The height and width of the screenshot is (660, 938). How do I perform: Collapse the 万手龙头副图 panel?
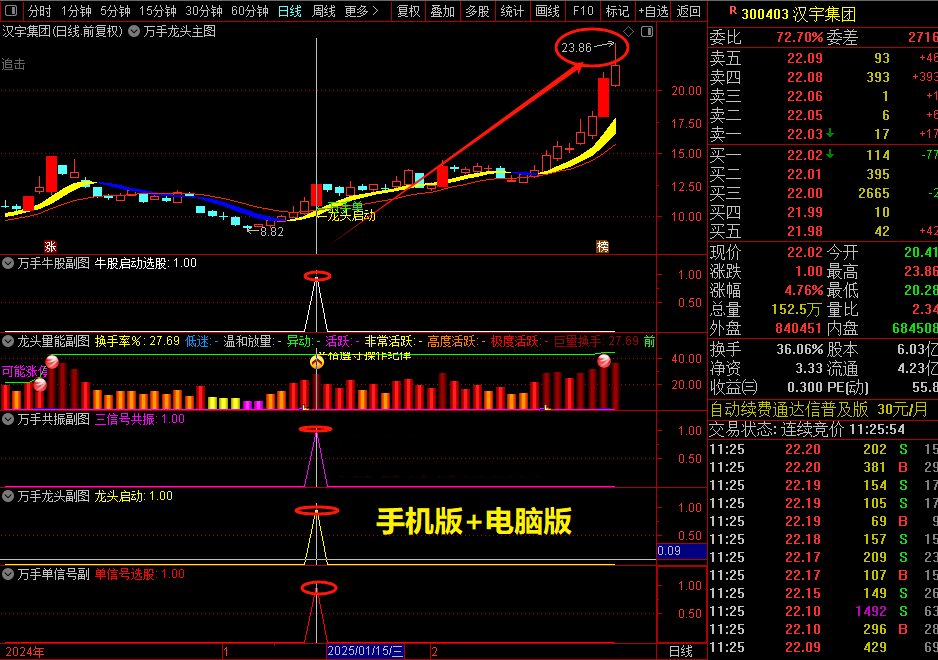tap(8, 494)
